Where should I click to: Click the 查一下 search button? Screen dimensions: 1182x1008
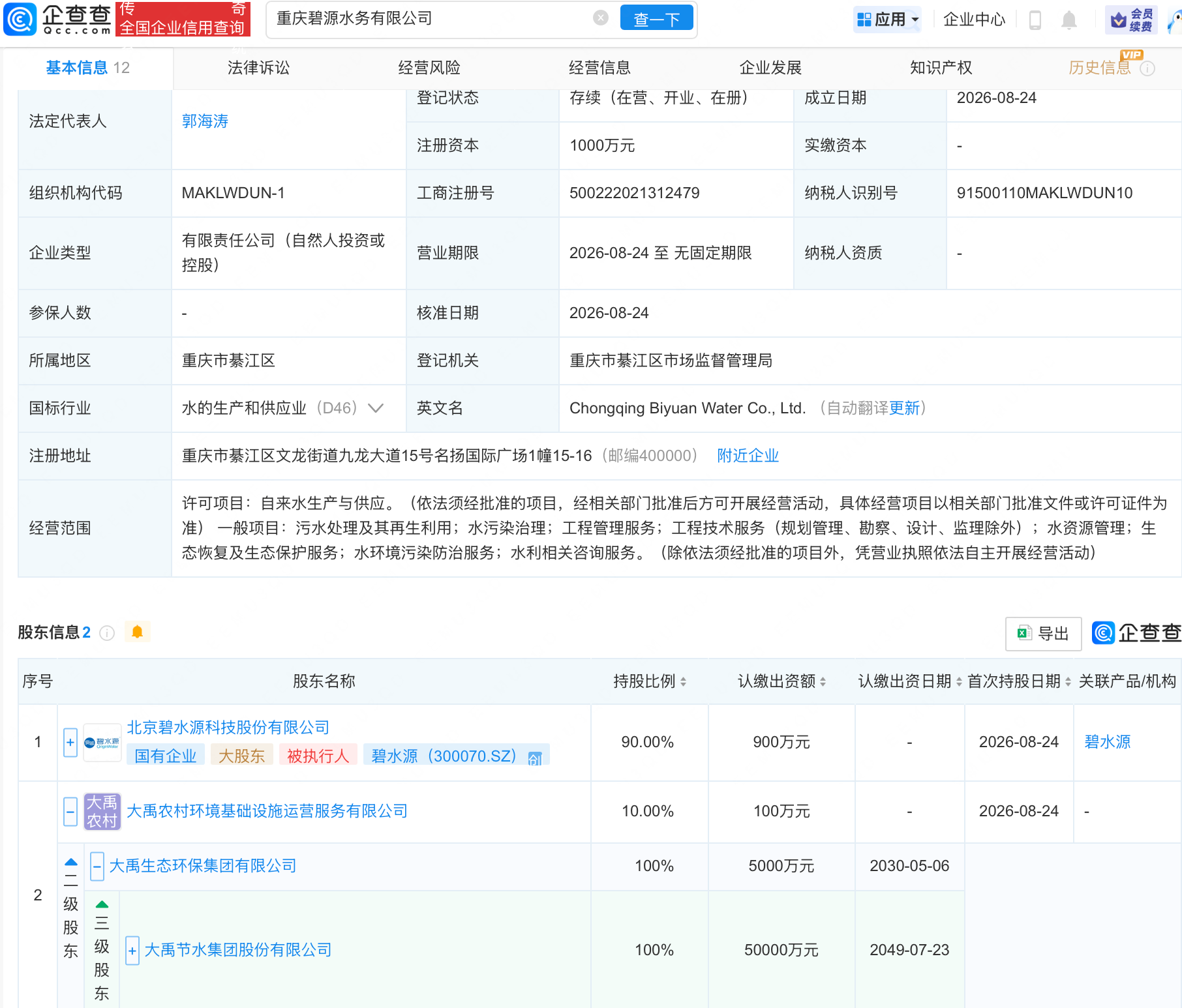tap(657, 19)
